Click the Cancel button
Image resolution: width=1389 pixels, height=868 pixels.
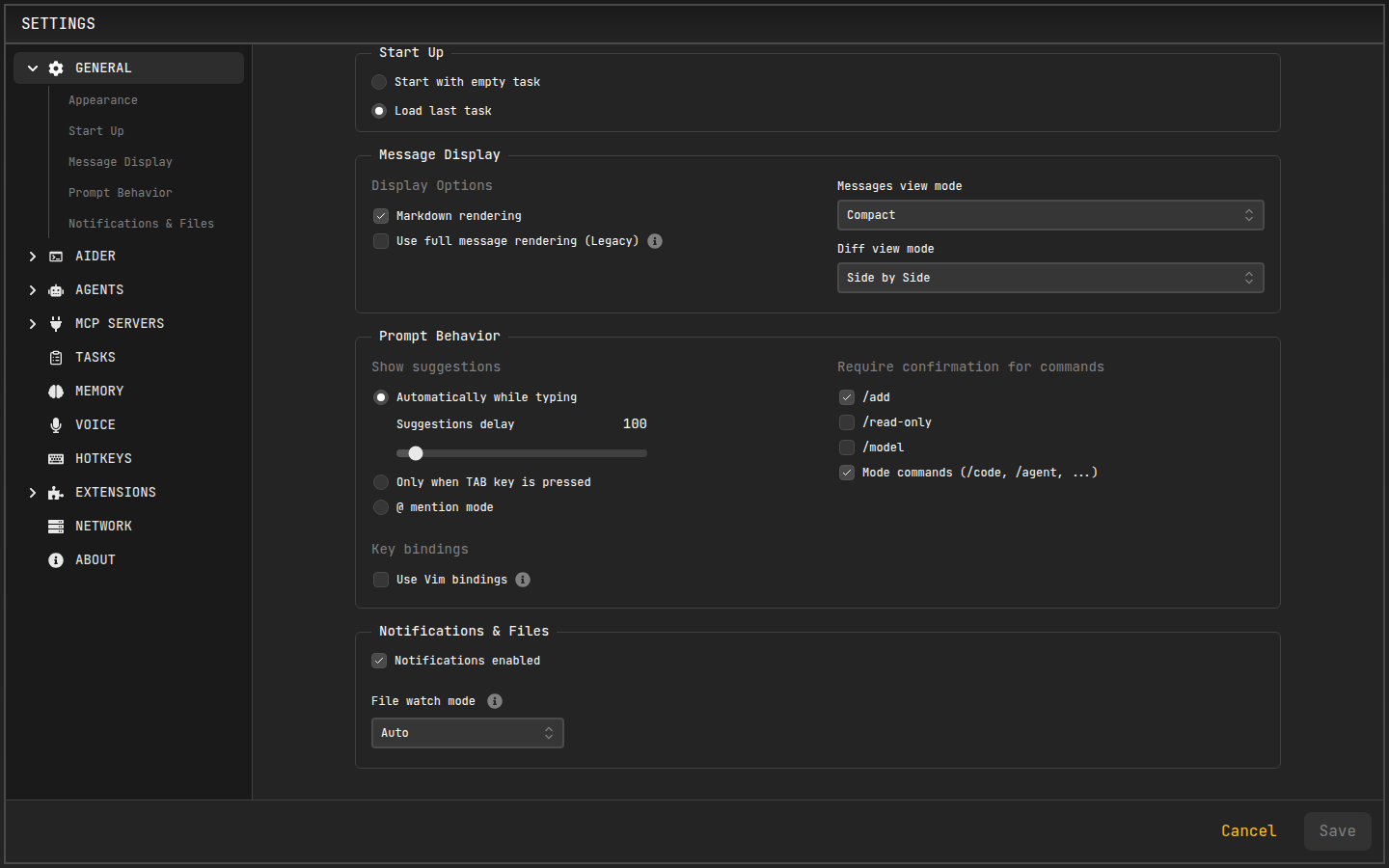pyautogui.click(x=1249, y=831)
